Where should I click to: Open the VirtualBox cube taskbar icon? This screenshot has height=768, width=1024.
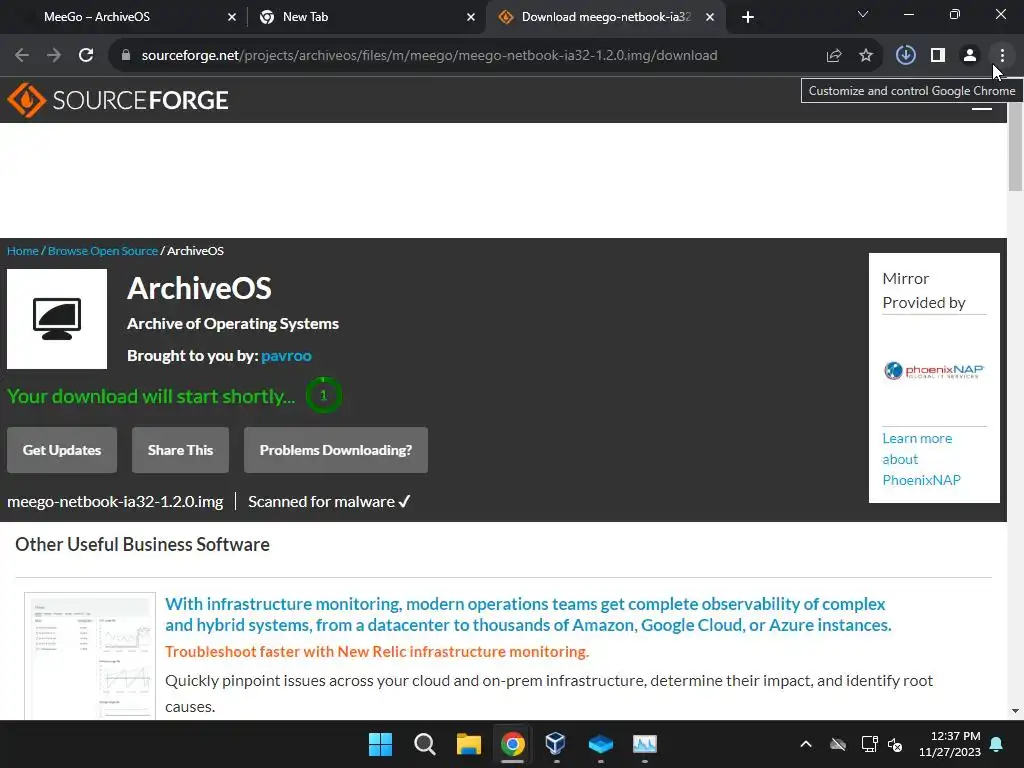click(556, 744)
